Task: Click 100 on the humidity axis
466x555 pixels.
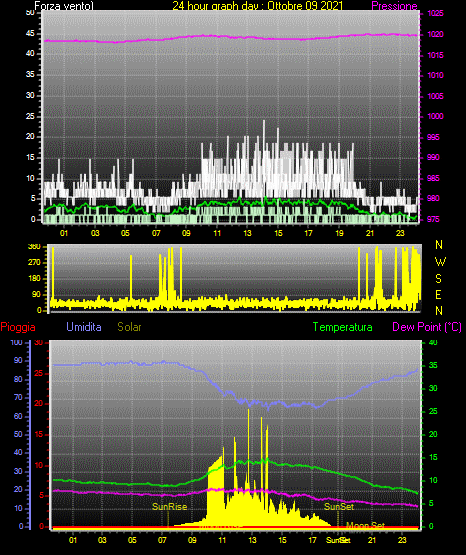Action: pos(16,343)
